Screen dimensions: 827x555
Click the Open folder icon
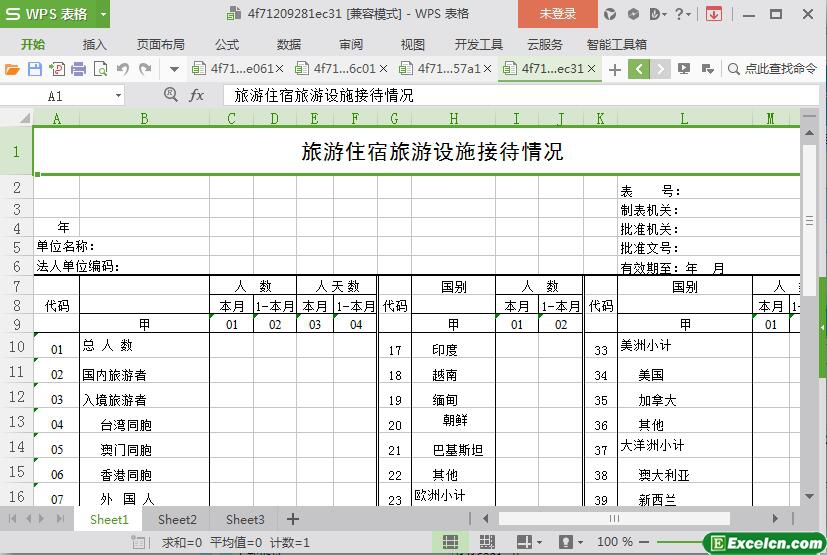12,69
